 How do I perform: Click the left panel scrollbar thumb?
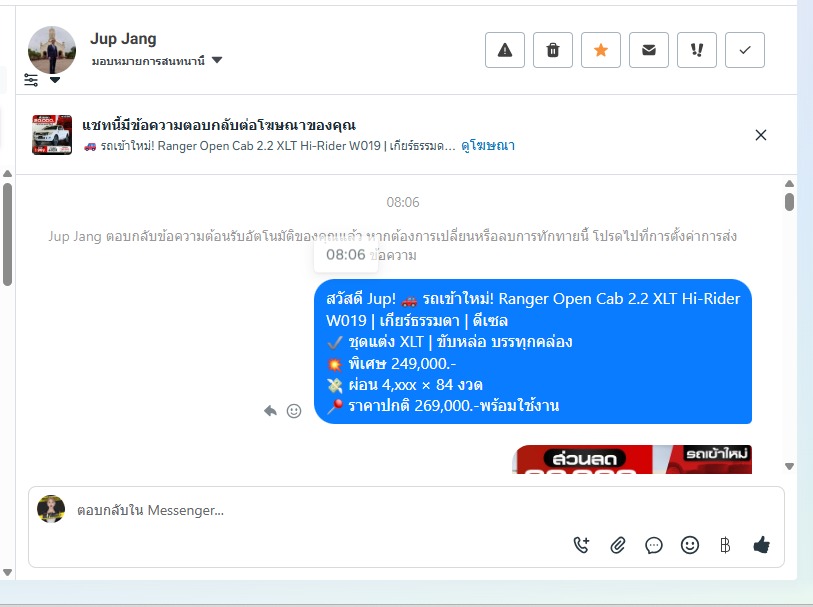7,234
